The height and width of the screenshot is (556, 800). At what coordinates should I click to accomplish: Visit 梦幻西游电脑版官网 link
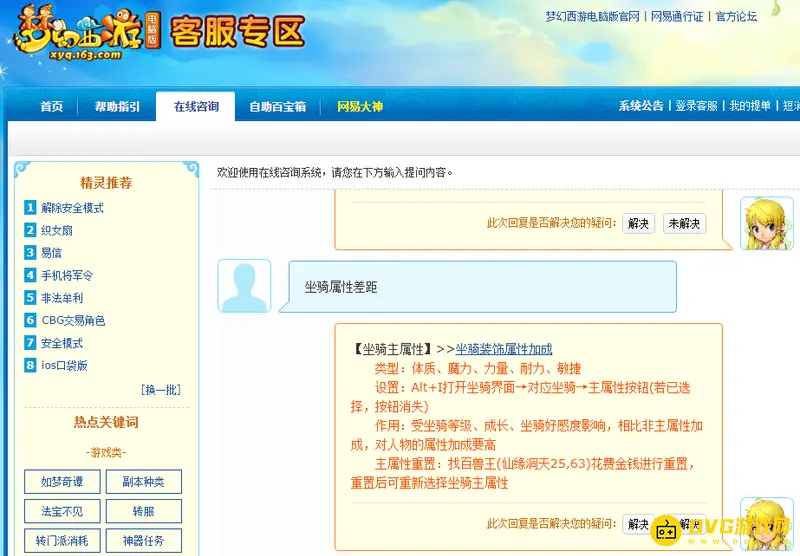tap(592, 17)
